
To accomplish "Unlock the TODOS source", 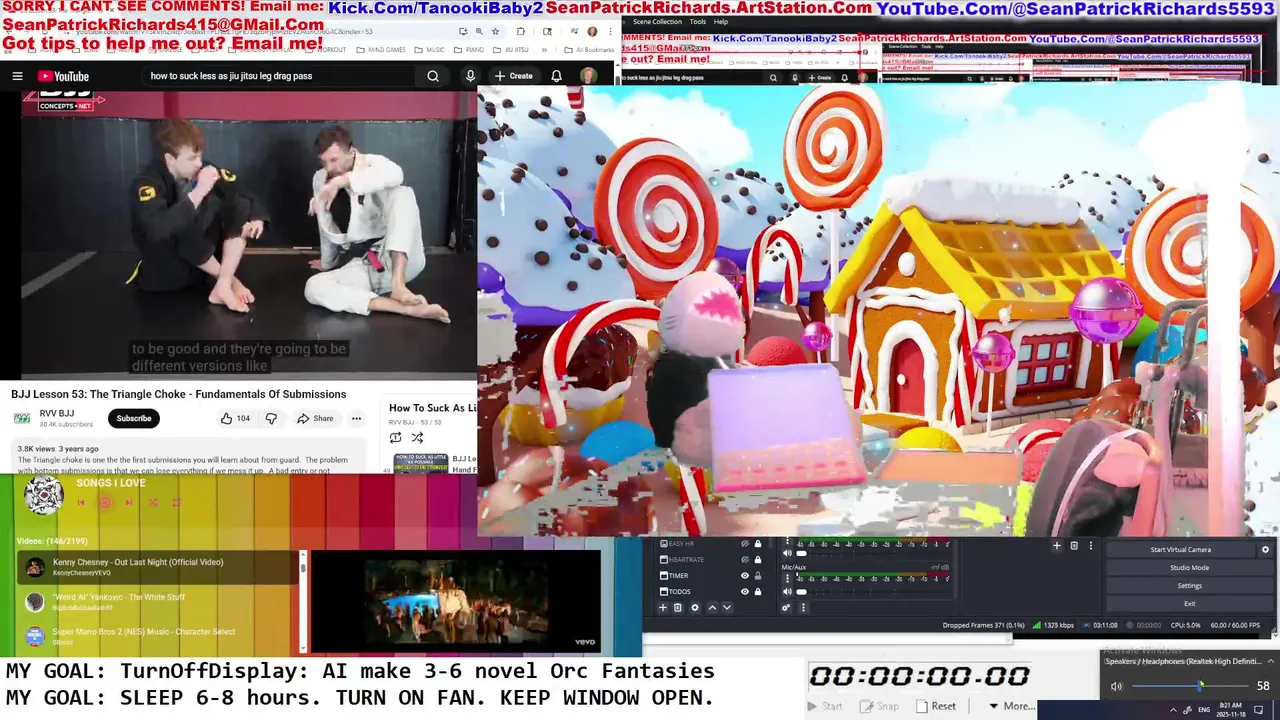I will [758, 592].
